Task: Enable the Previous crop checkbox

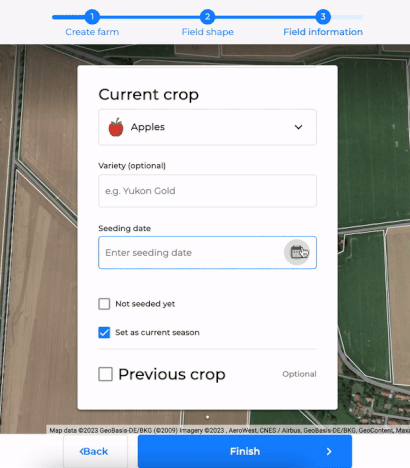Action: [105, 374]
